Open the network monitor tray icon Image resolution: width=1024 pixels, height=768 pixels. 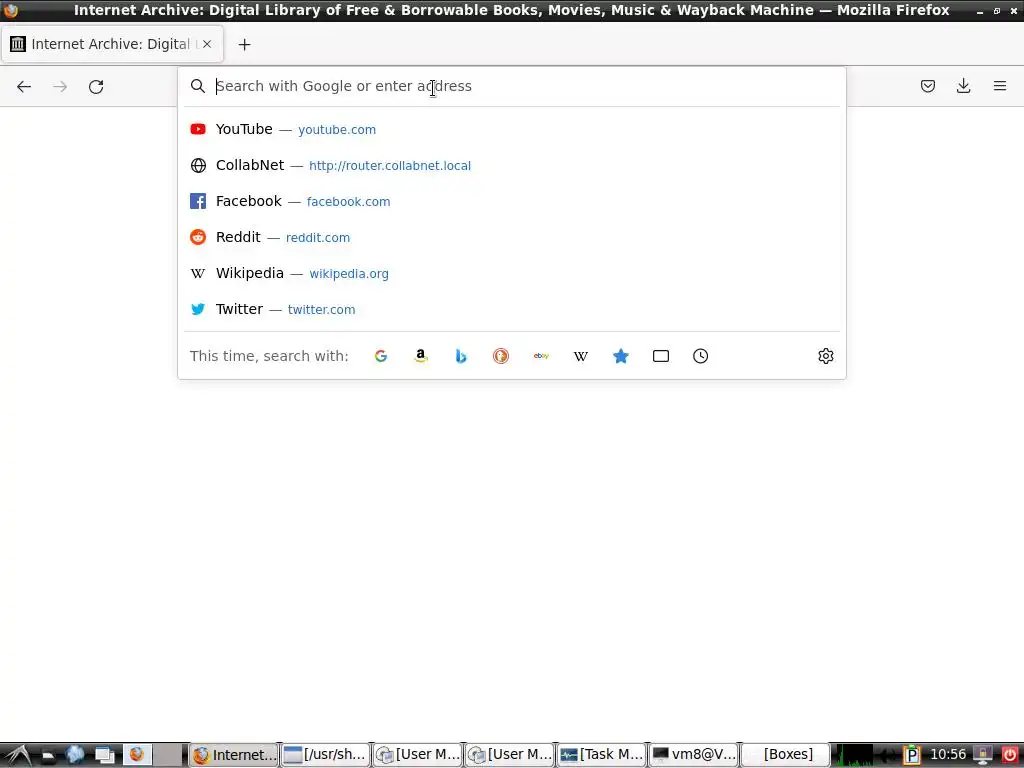[983, 755]
